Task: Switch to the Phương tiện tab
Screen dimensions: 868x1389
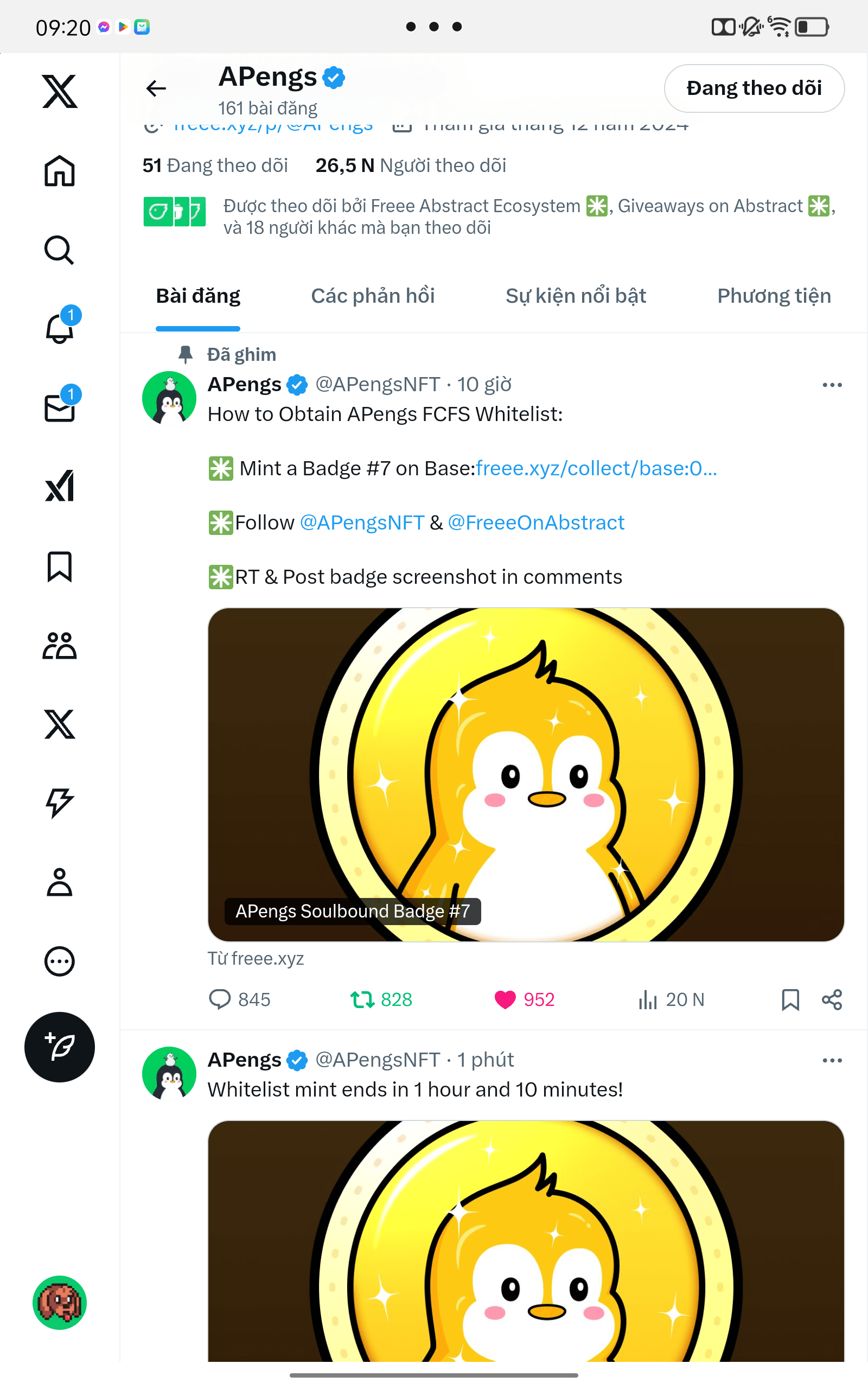Action: (x=773, y=296)
